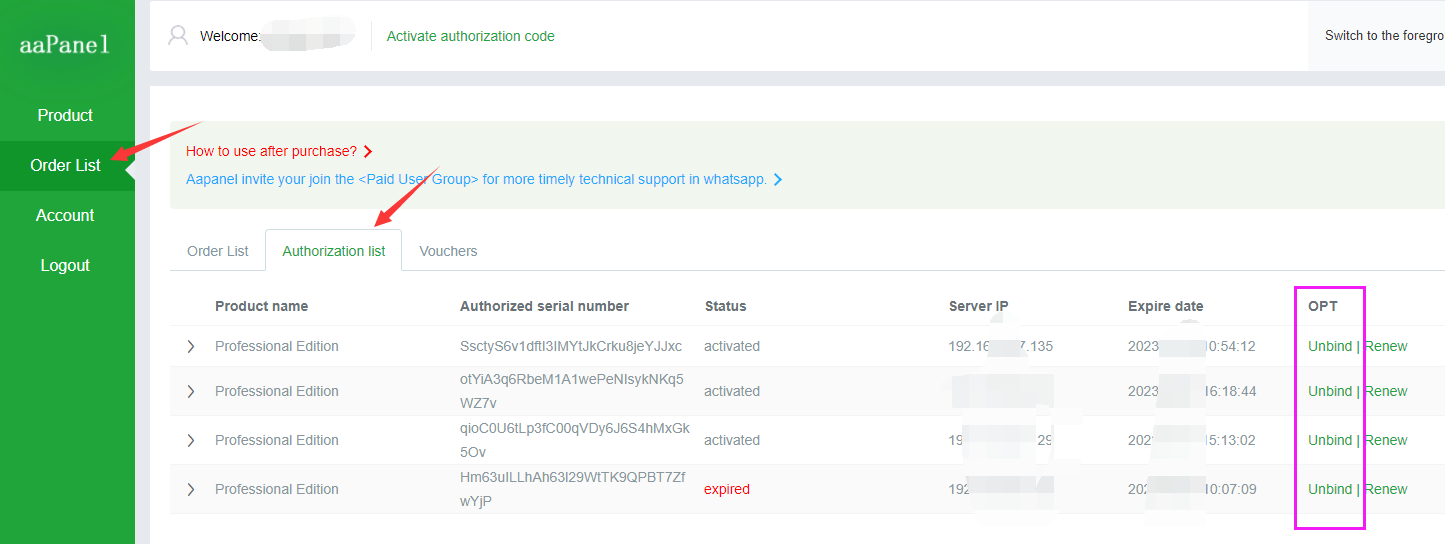Switch to the Order List tab
The width and height of the screenshot is (1445, 544).
pos(217,251)
